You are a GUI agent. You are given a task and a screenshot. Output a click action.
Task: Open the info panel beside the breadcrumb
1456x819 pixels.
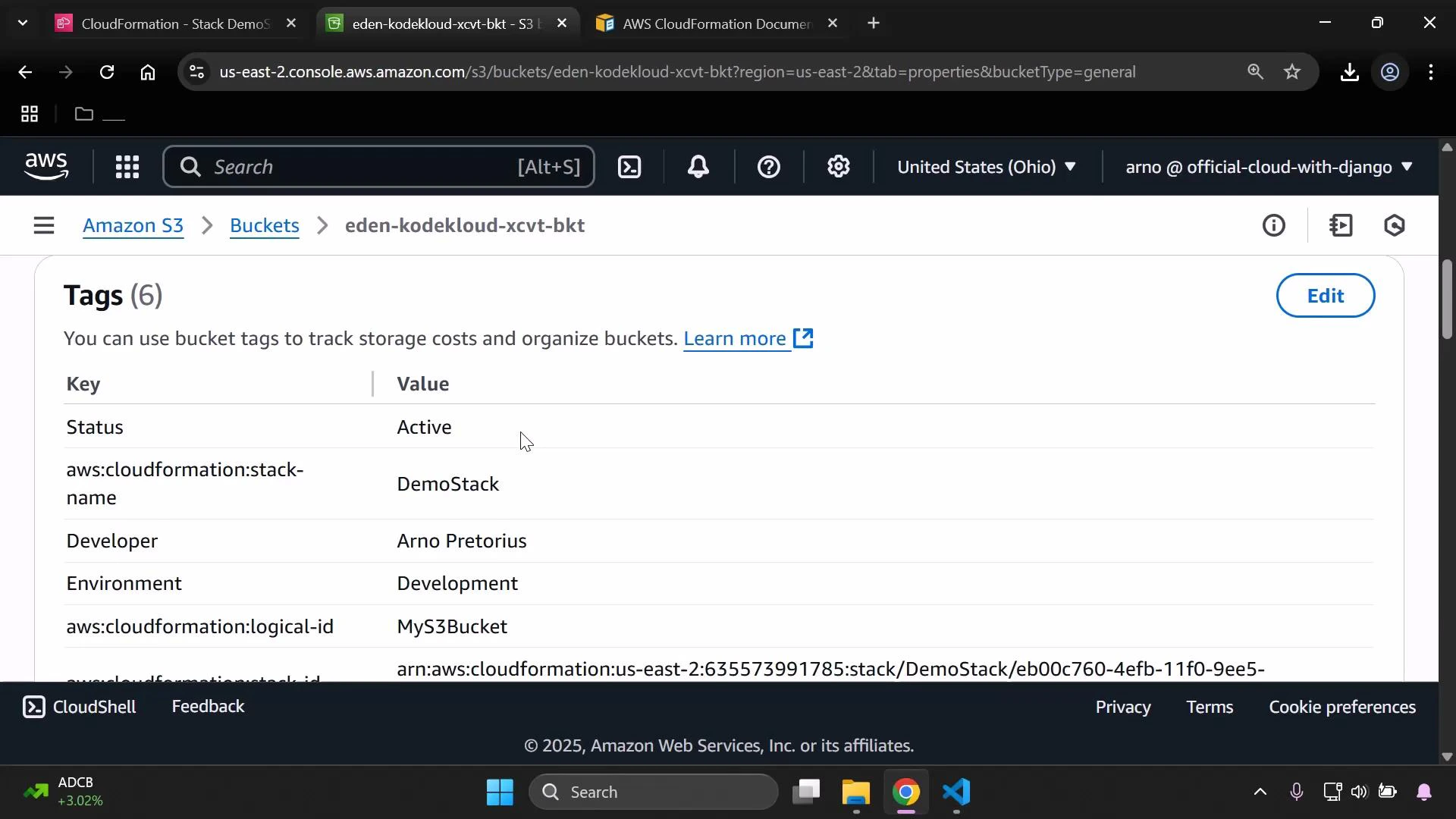[x=1275, y=225]
